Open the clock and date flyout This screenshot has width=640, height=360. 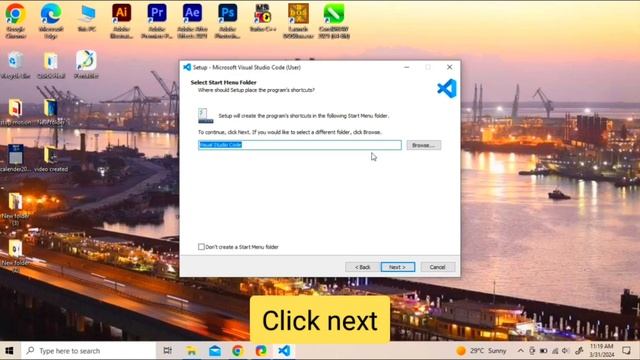coord(602,351)
